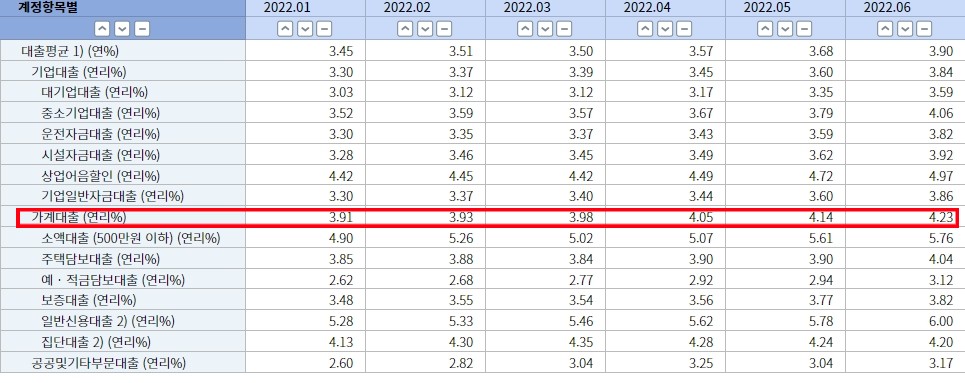Click the 2022.02 column header
The width and height of the screenshot is (965, 383).
[406, 8]
